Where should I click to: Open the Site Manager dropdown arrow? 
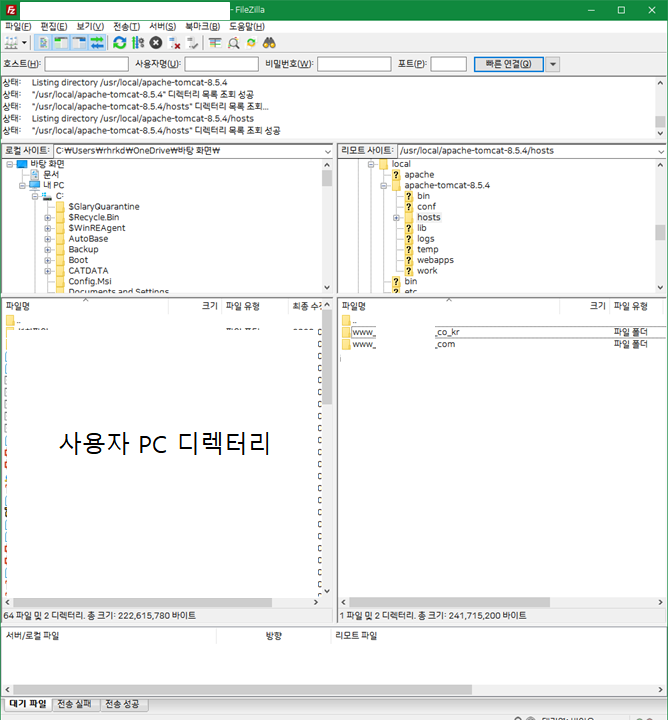point(24,43)
